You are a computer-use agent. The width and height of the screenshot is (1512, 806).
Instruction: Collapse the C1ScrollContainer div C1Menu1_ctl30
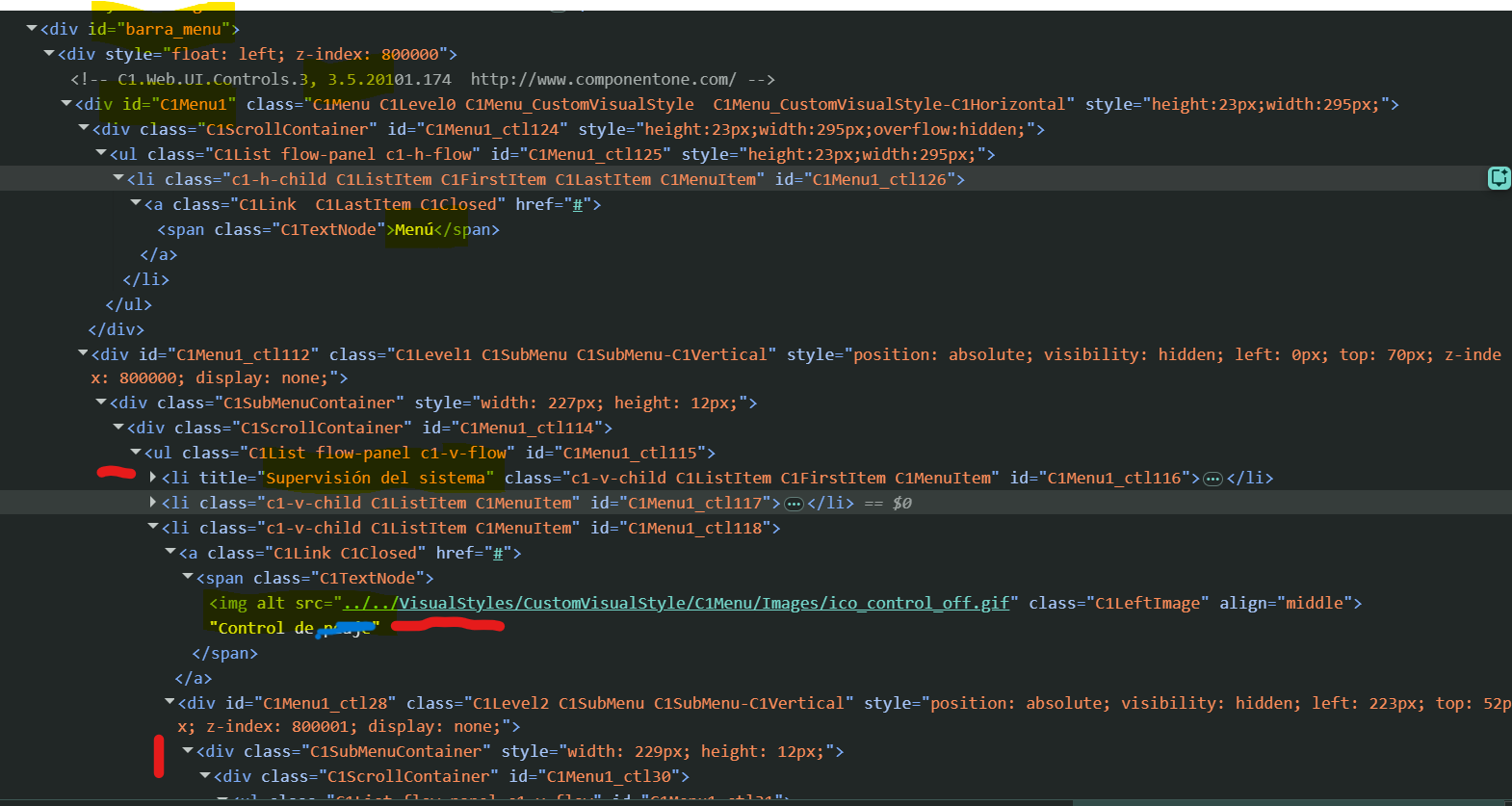[205, 776]
